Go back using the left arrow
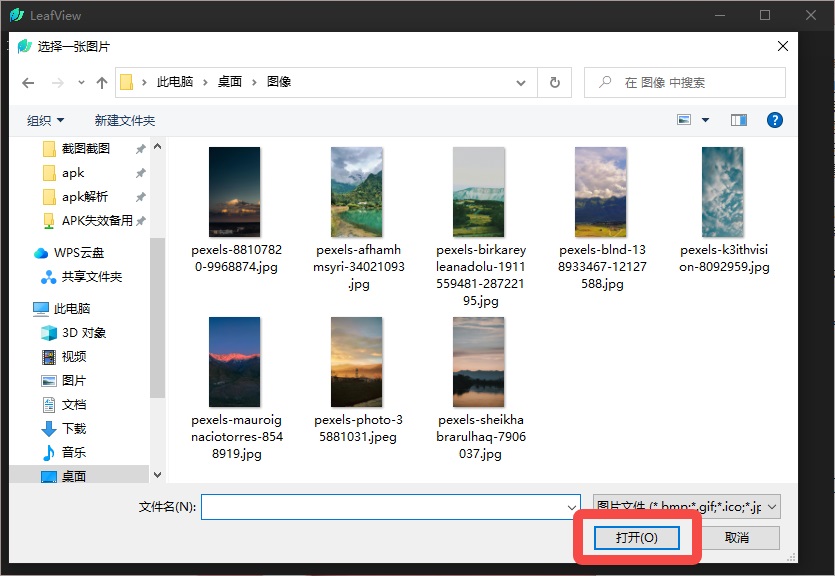The height and width of the screenshot is (576, 835). pyautogui.click(x=28, y=83)
